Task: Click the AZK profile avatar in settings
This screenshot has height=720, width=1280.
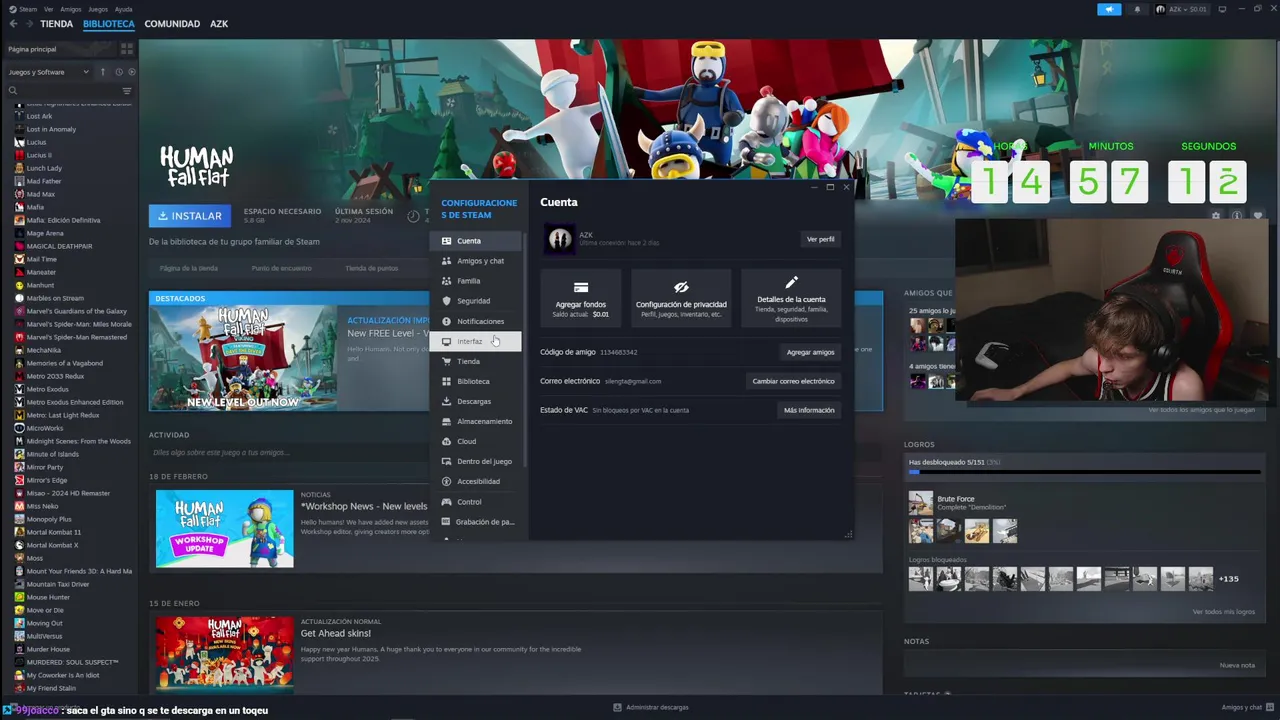Action: tap(560, 238)
